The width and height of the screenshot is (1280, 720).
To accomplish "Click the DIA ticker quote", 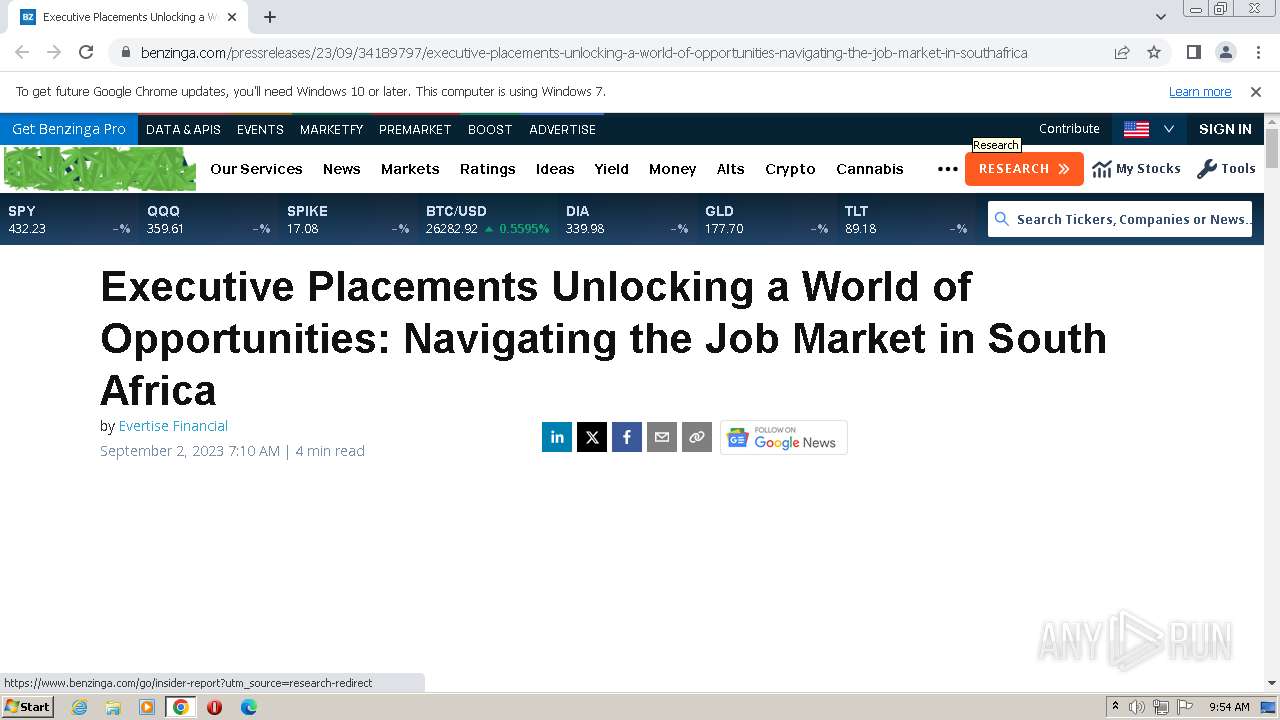I will [627, 219].
